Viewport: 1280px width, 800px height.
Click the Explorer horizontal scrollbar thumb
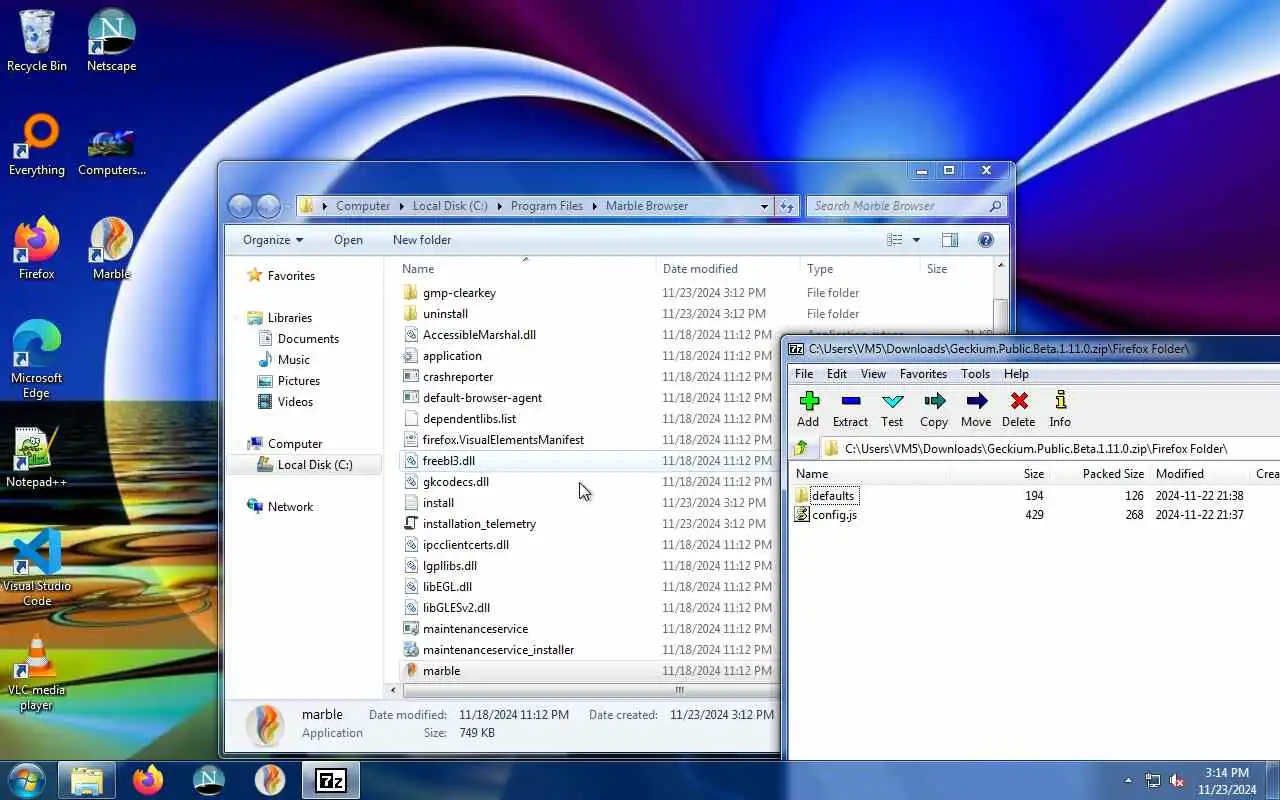pyautogui.click(x=680, y=690)
